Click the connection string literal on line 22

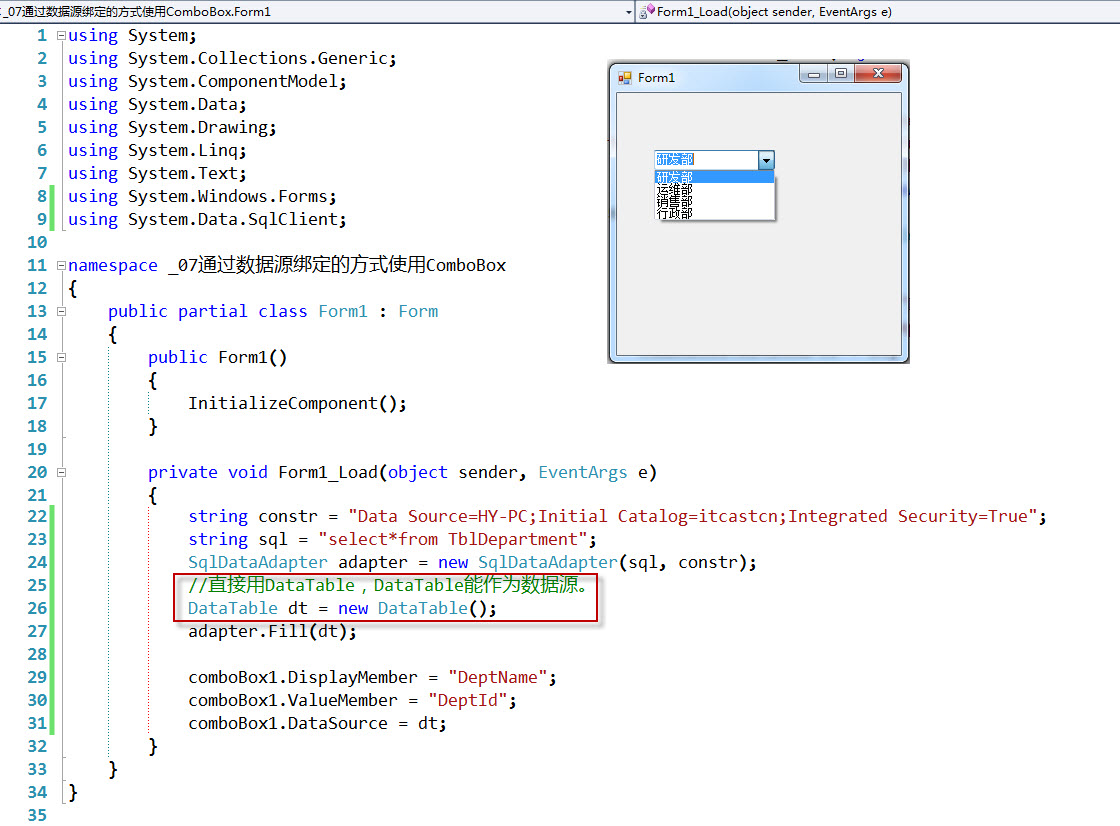tap(692, 517)
